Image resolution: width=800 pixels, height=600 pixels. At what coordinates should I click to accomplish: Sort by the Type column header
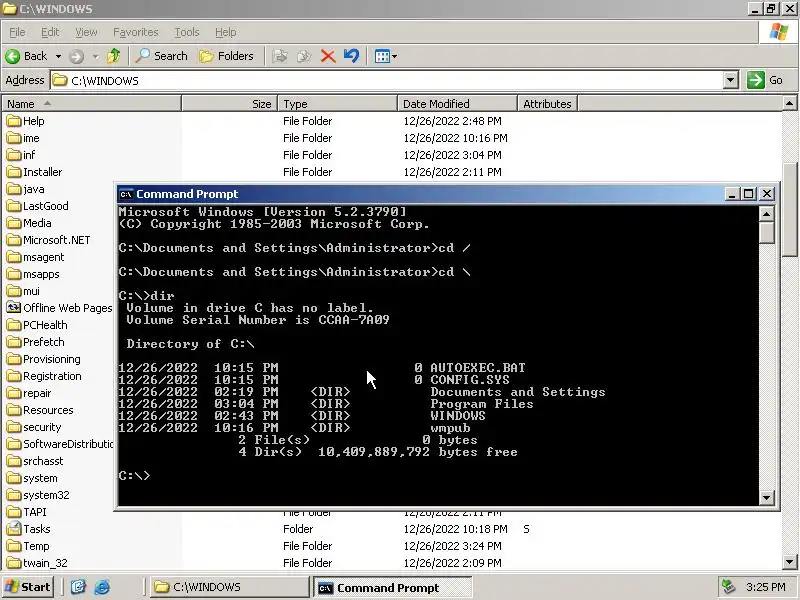pos(337,104)
